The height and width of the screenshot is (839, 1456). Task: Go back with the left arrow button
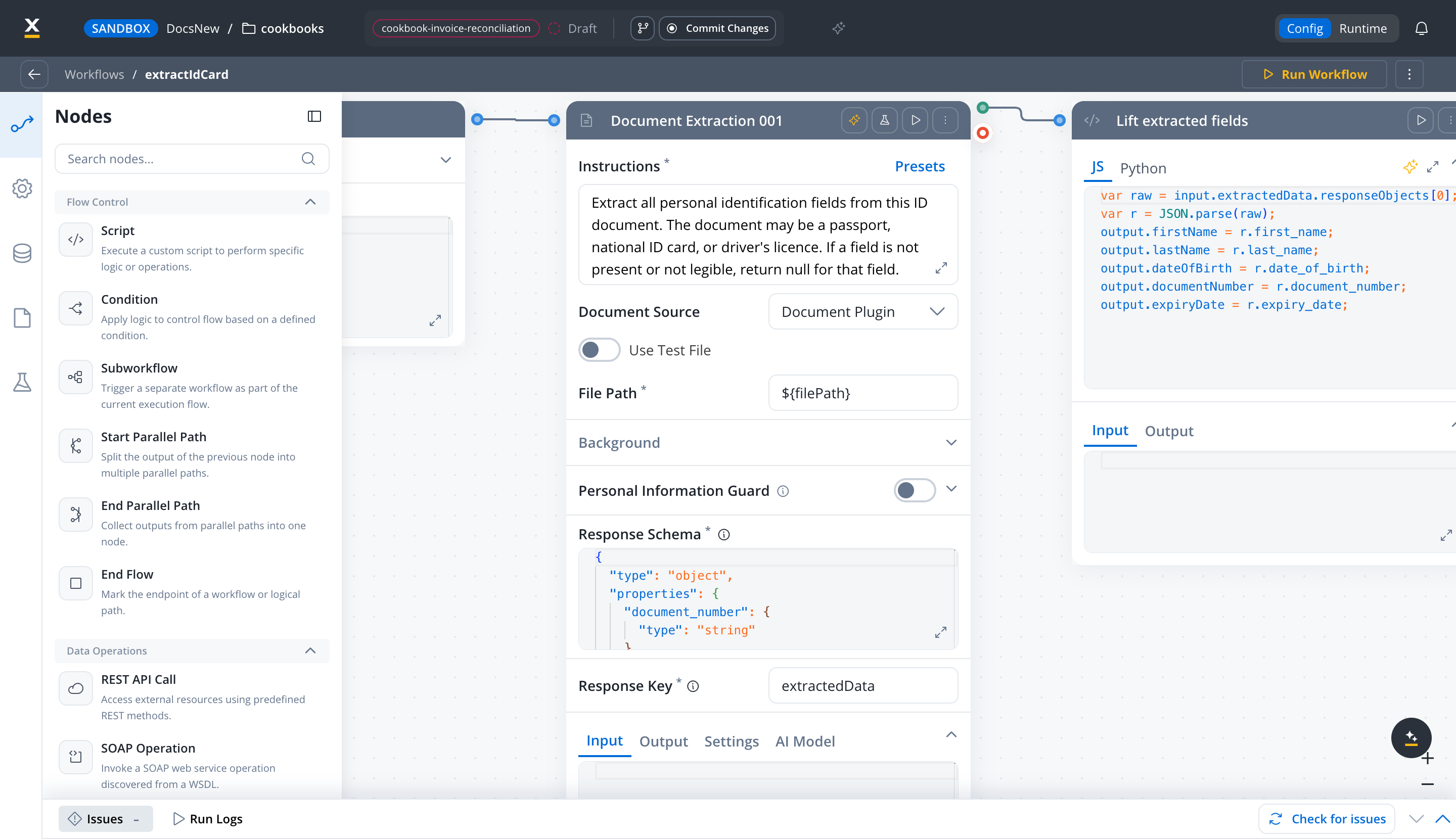(34, 74)
